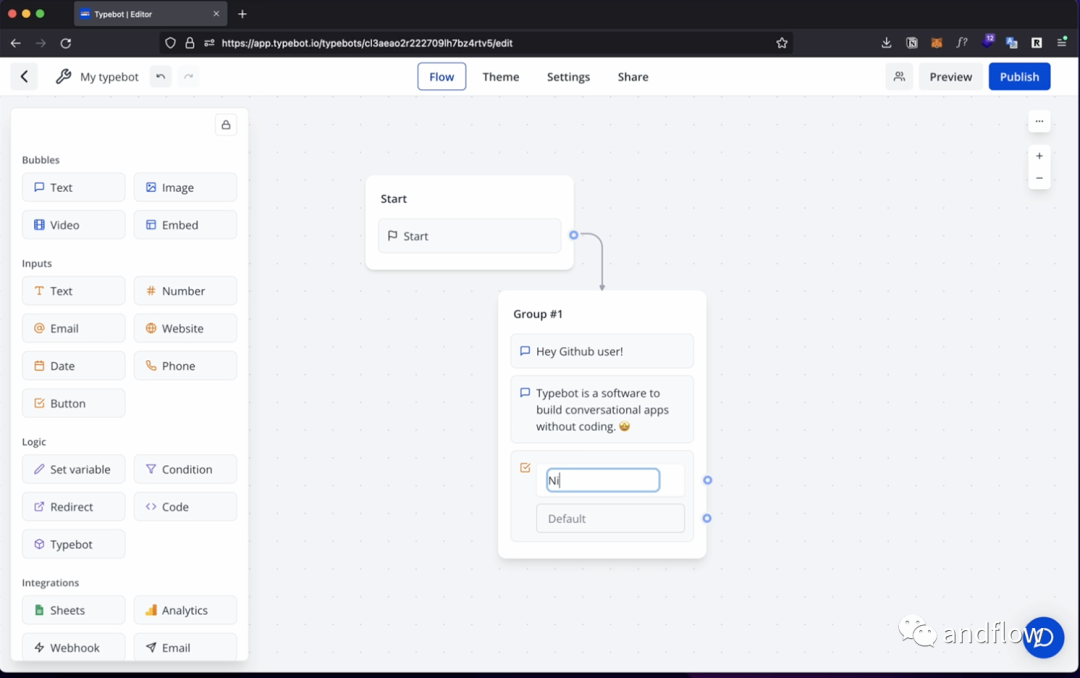This screenshot has width=1080, height=678.
Task: Pick the Text bubble block
Action: coord(74,187)
